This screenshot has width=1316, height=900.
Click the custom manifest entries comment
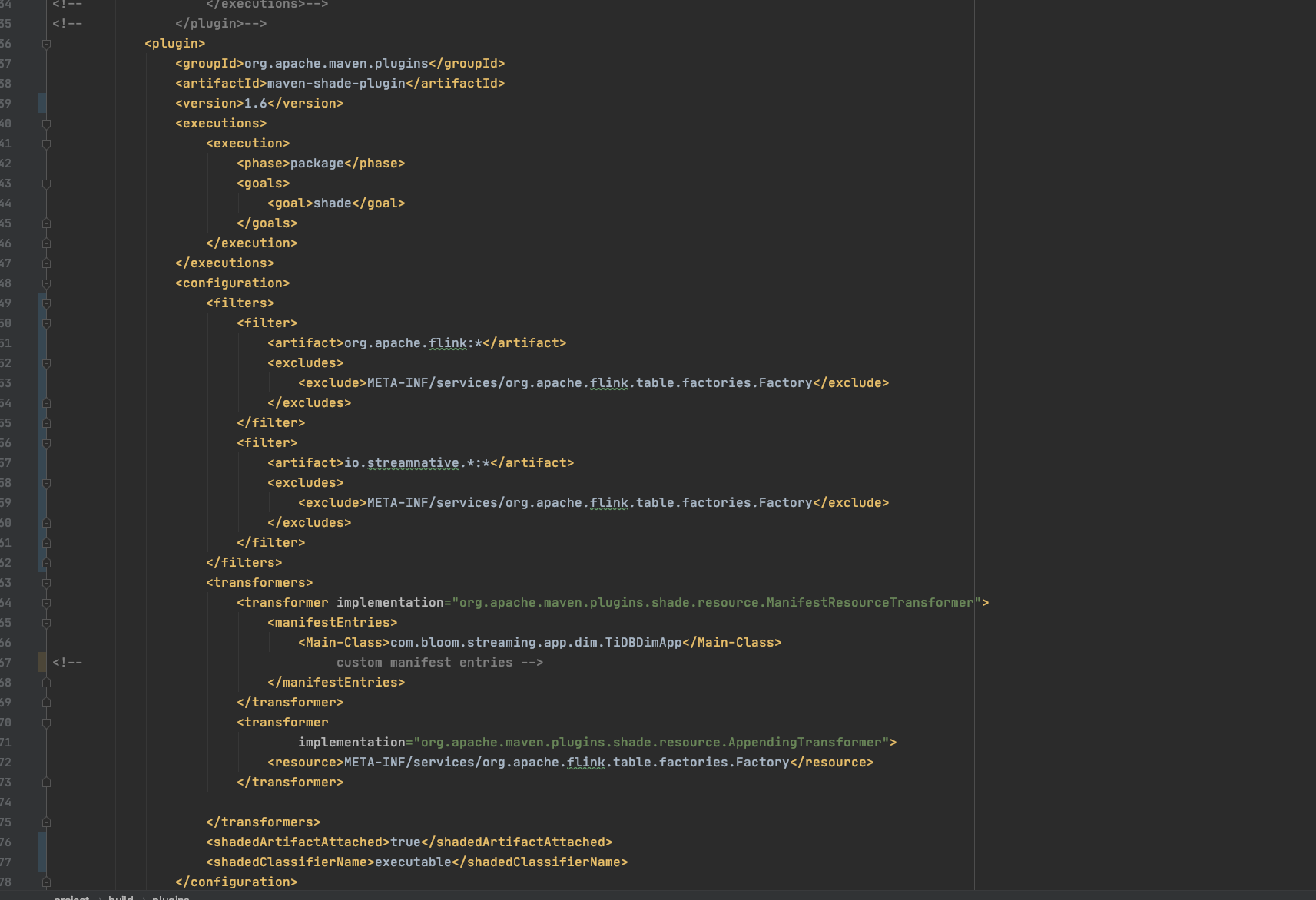pos(439,662)
